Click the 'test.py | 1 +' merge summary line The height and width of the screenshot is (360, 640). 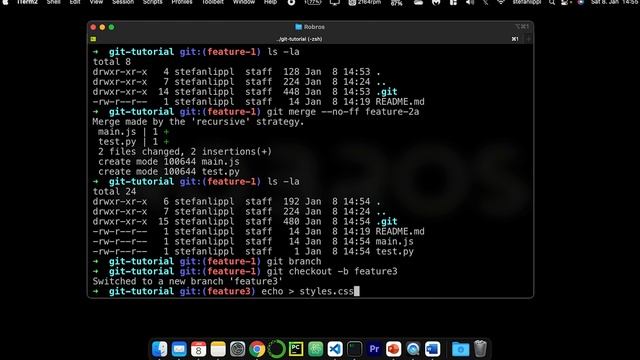(x=133, y=142)
